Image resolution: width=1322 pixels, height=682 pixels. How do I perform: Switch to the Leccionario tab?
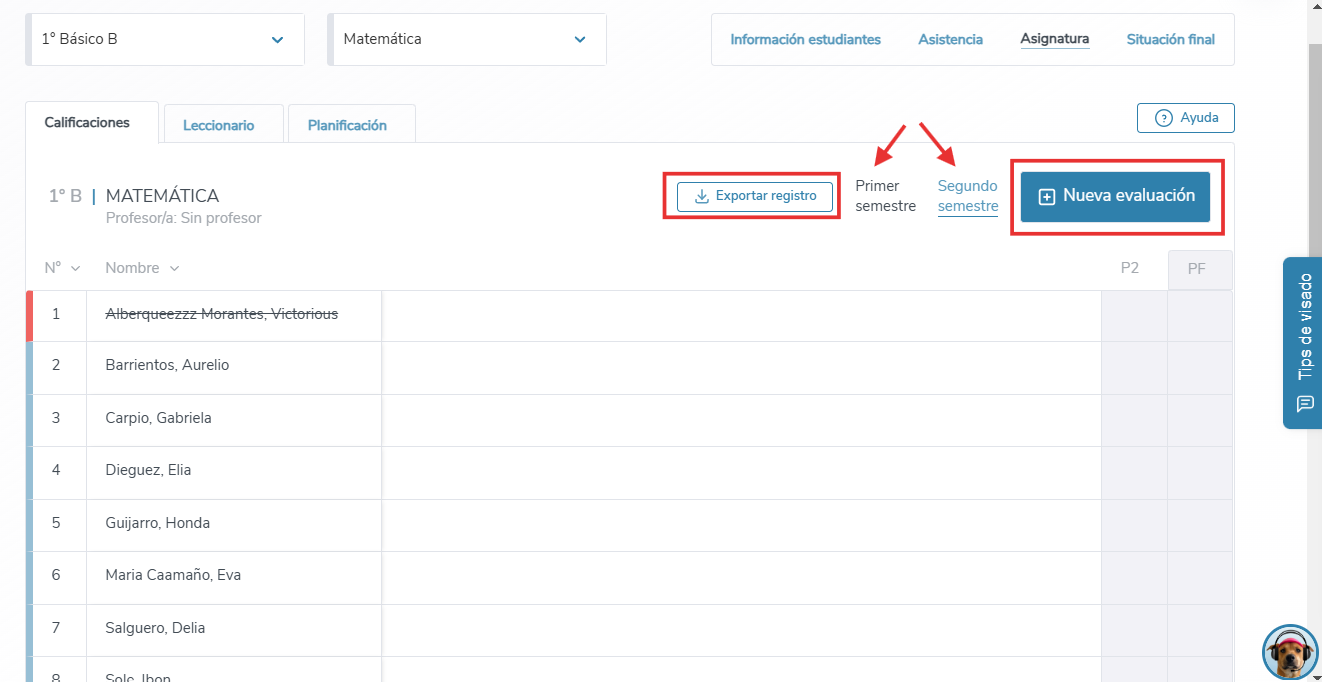(x=224, y=124)
